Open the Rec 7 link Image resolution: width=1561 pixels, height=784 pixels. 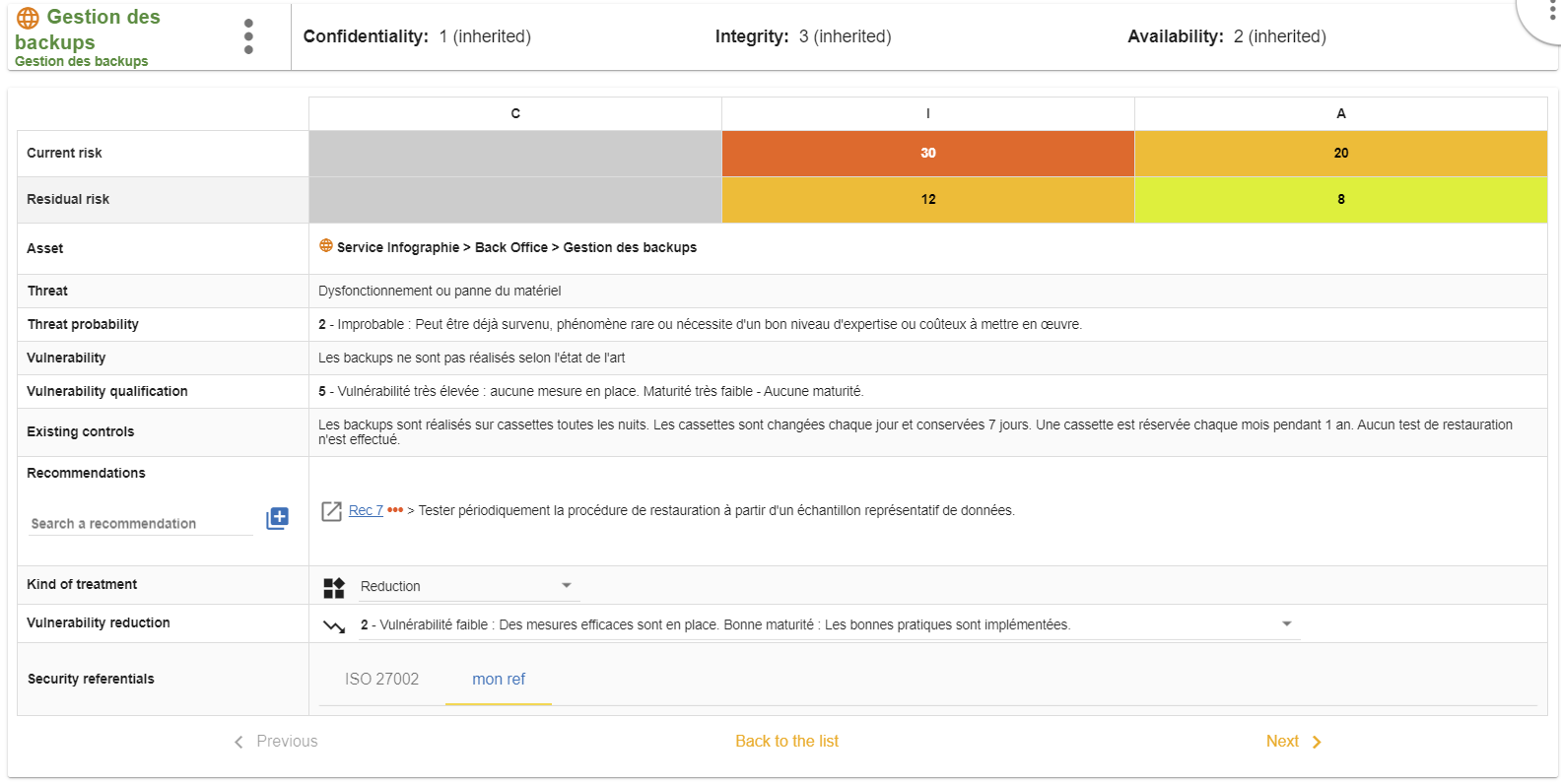[x=366, y=510]
